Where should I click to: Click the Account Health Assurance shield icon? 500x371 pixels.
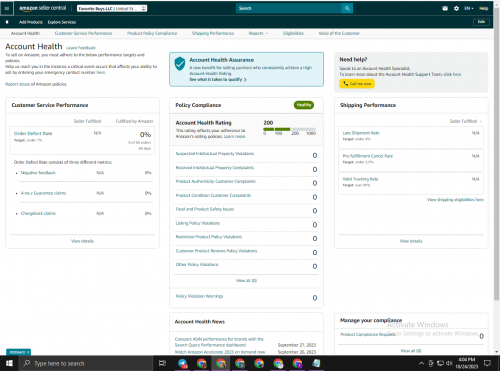point(180,63)
